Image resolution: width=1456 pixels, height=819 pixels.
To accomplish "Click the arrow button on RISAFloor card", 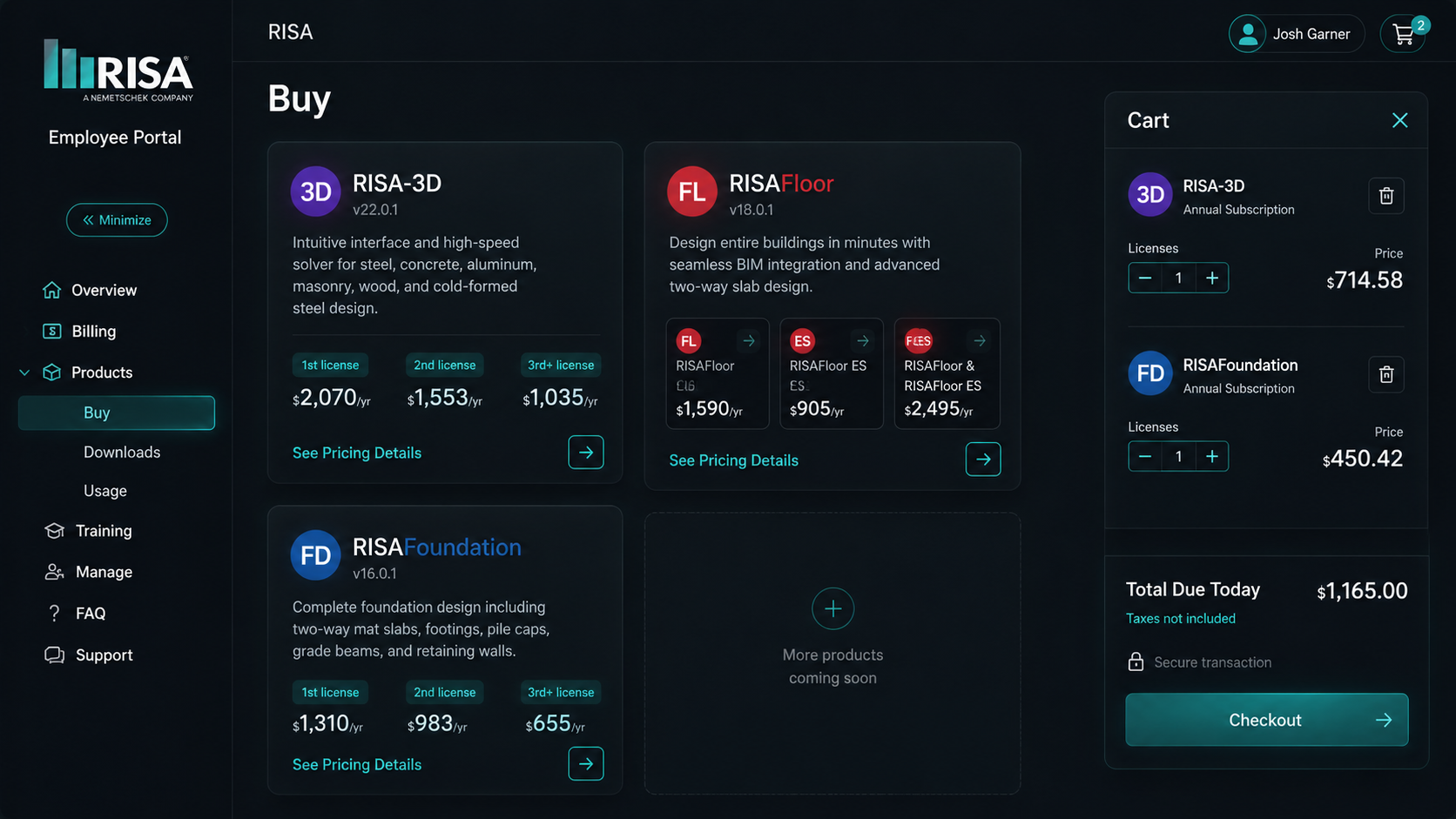I will 983,460.
